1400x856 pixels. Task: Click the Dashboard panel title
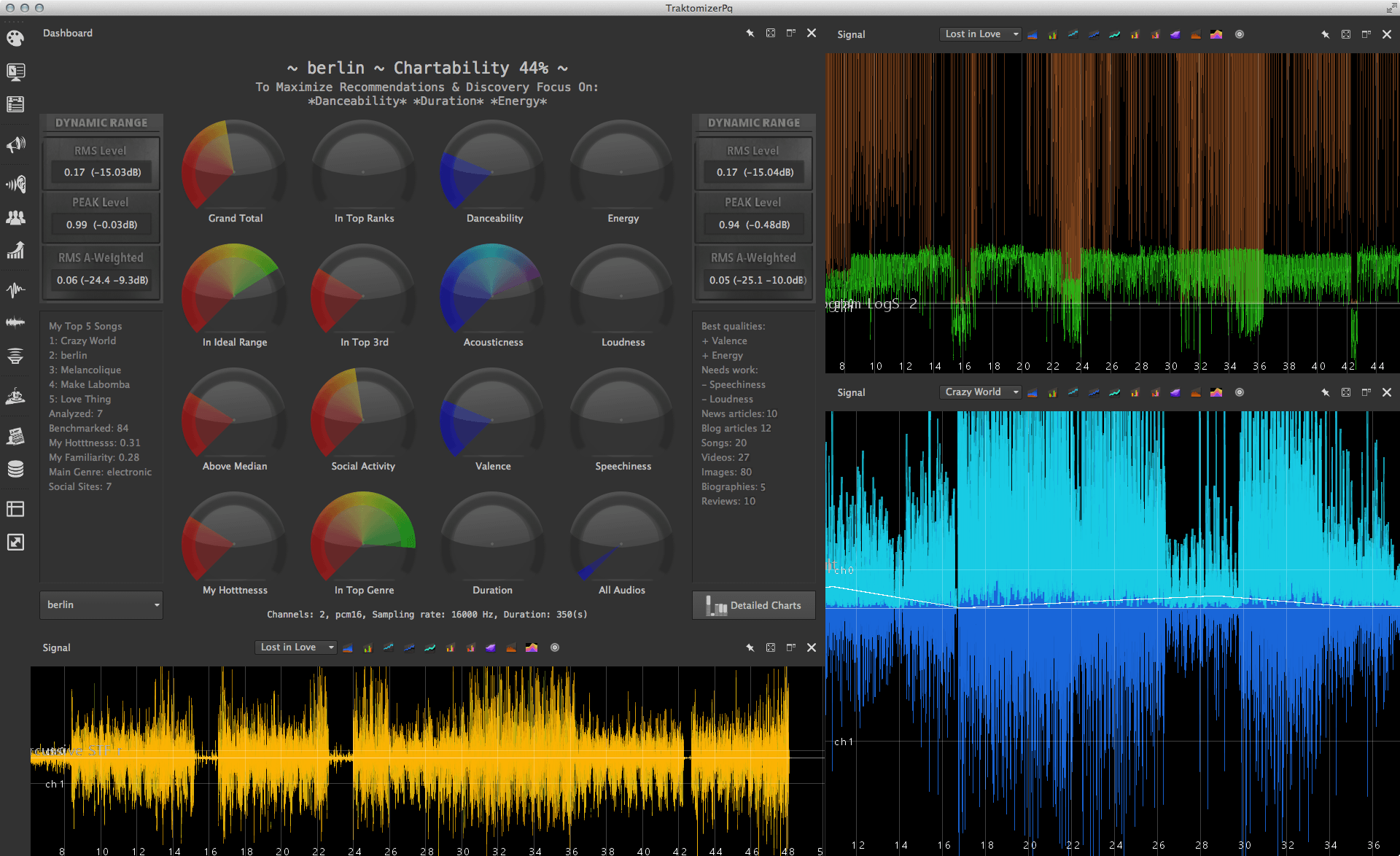[x=68, y=34]
